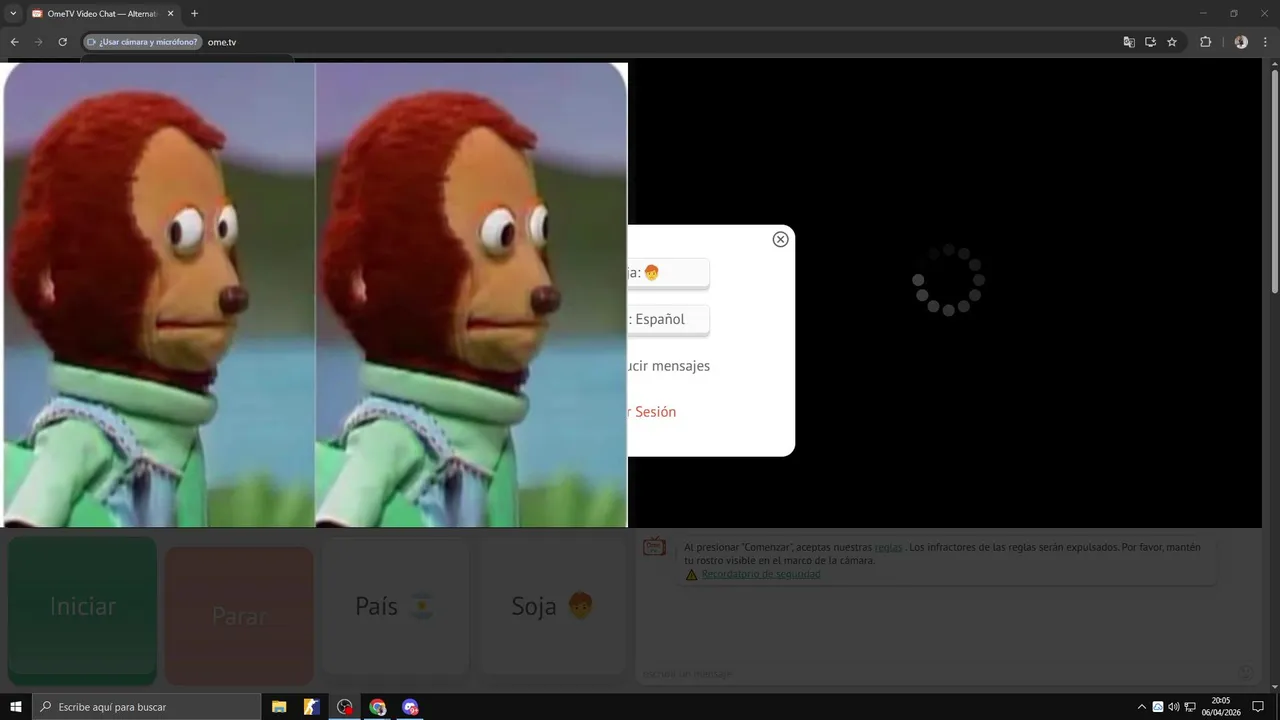The height and width of the screenshot is (720, 1280).
Task: Open the Español language selector
Action: [x=668, y=320]
